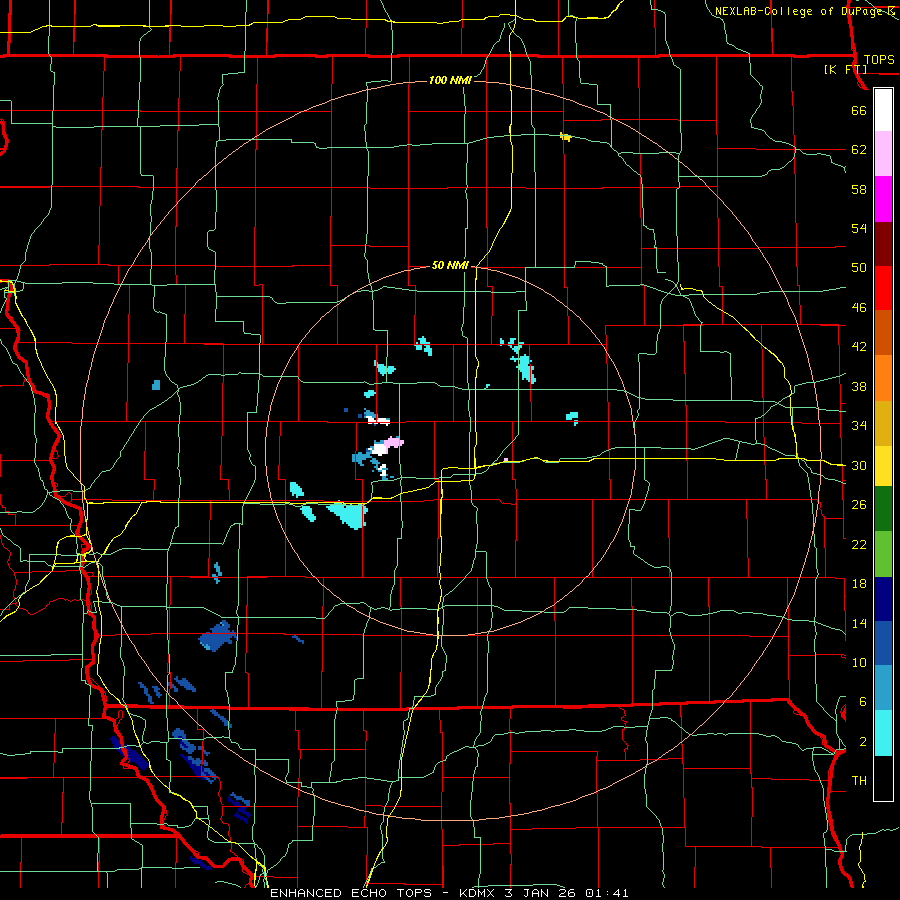Click the TH threshold label in the legend

click(859, 781)
